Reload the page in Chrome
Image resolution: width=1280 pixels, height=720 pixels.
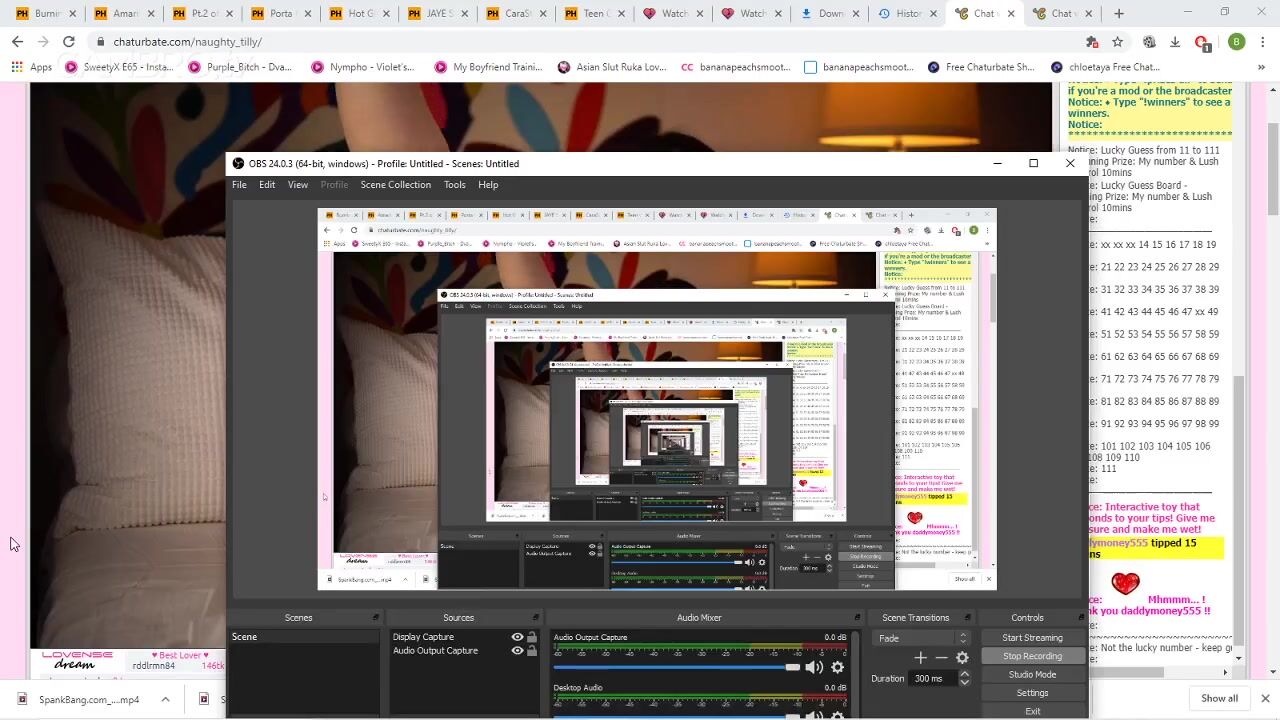pos(68,42)
